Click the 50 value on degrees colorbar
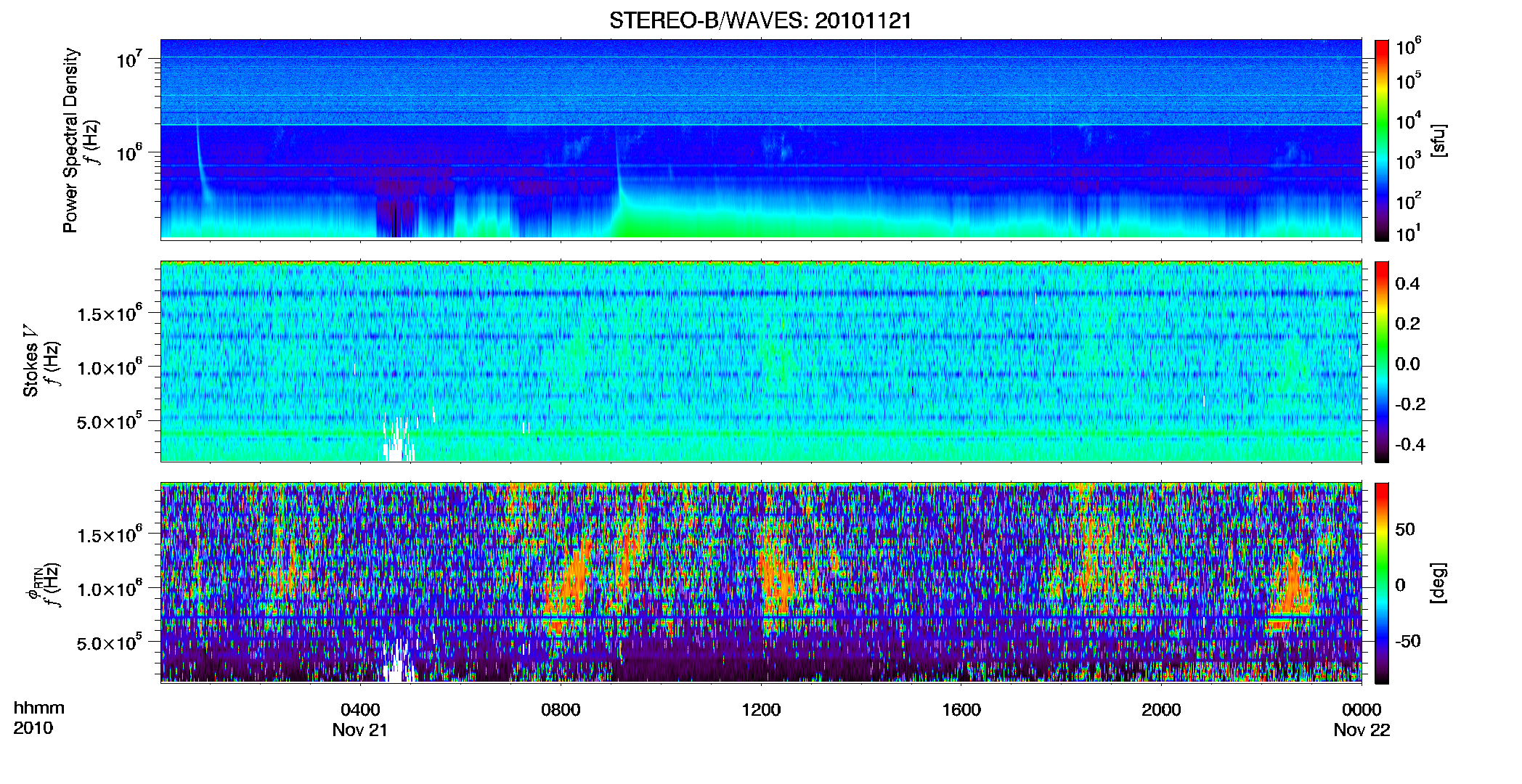Viewport: 1522px width, 784px height. click(x=1405, y=529)
